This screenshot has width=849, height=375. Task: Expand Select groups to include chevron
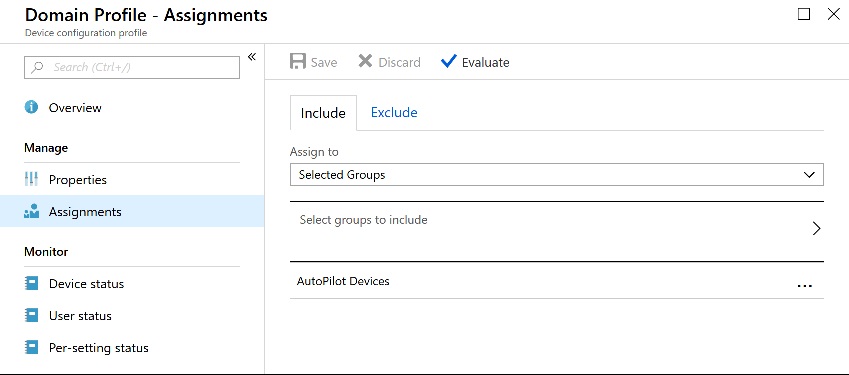(x=817, y=228)
